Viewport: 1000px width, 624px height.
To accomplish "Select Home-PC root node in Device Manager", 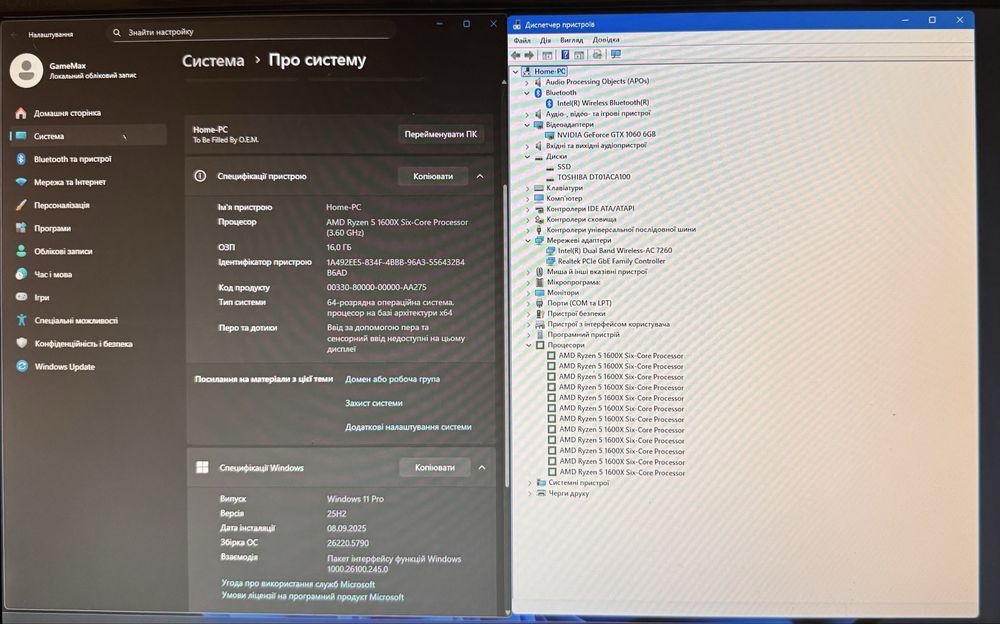I will coord(550,71).
